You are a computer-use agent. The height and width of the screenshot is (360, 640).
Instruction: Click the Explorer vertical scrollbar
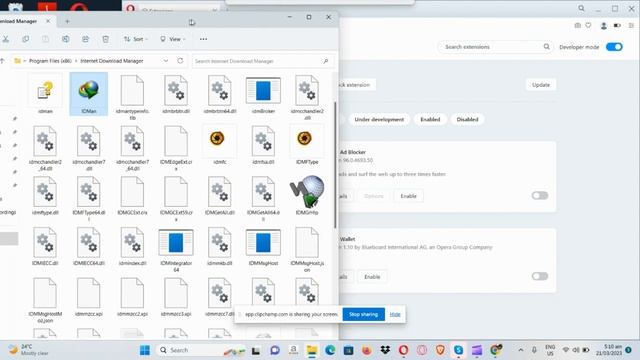pos(335,165)
